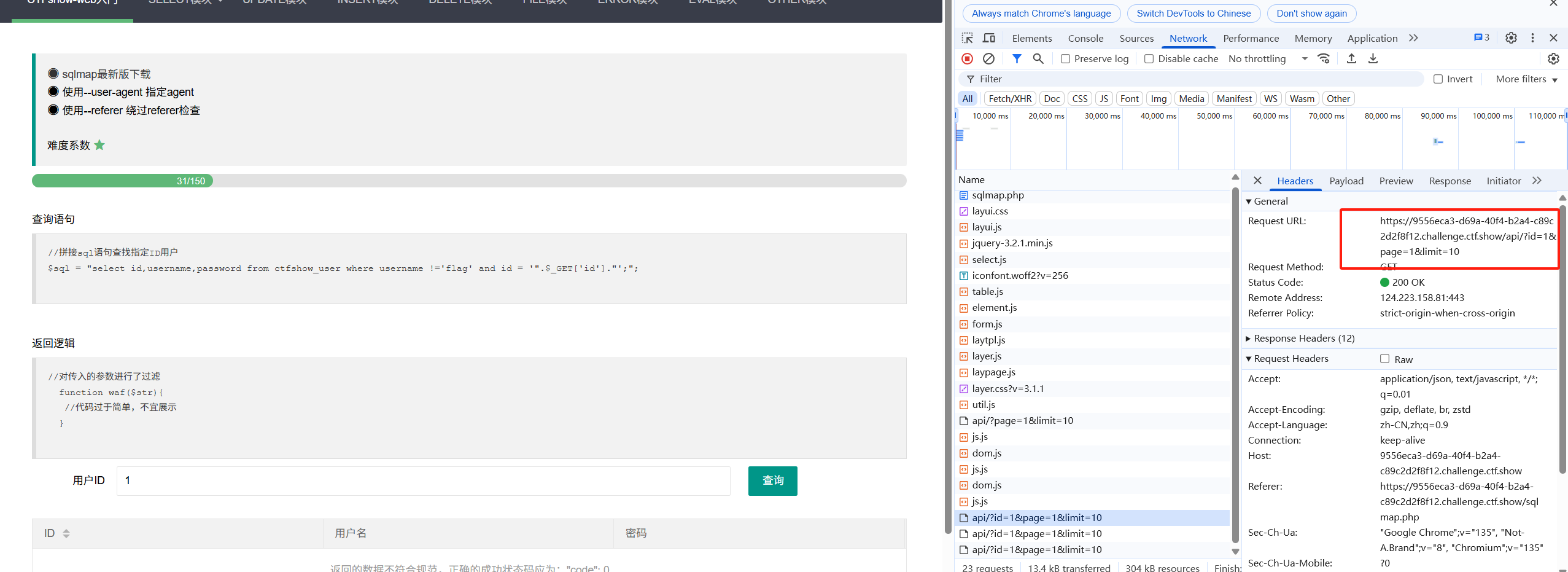Click the layui.css stylesheet icon

tap(964, 211)
